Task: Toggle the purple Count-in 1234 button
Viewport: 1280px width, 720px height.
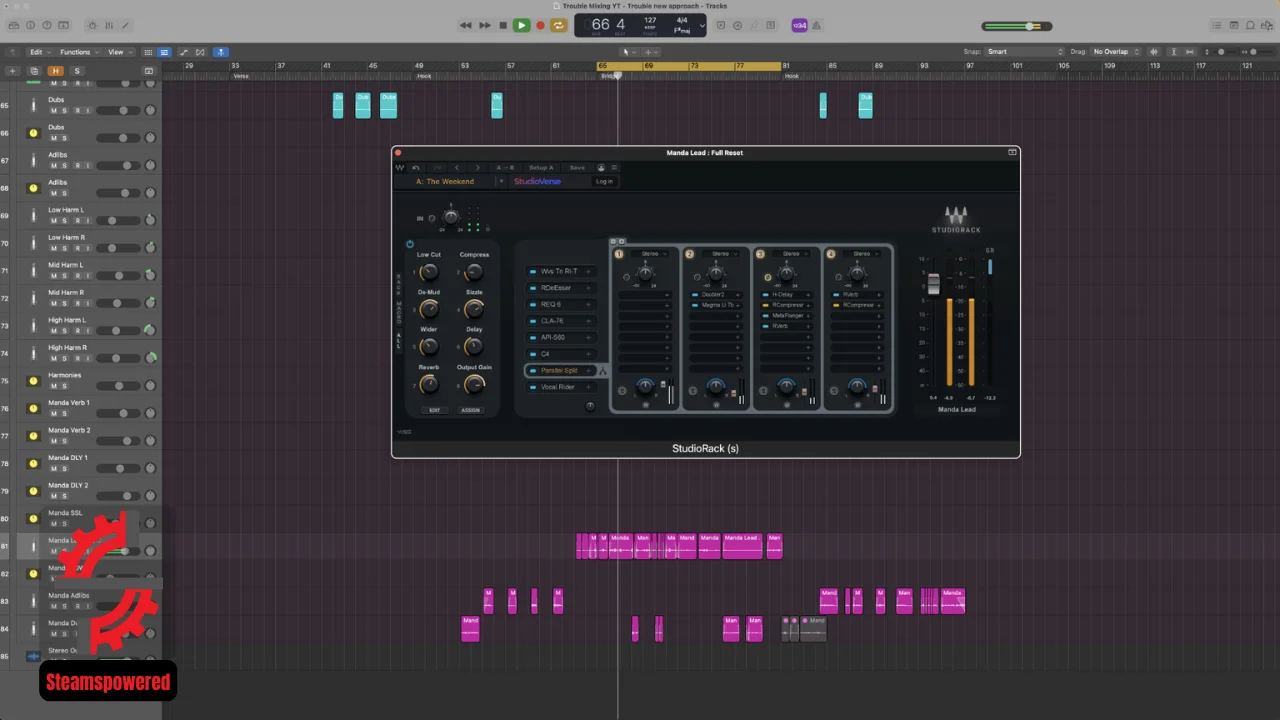Action: 799,25
